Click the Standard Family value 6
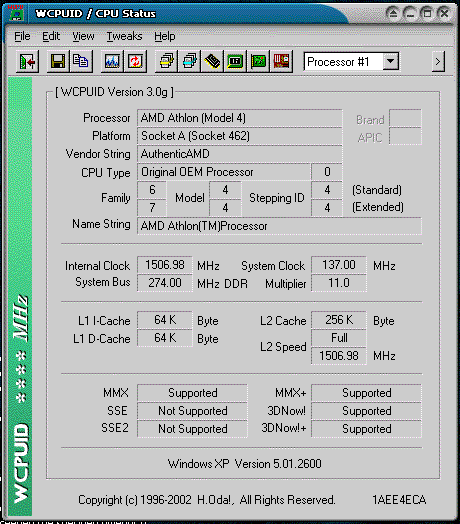 tap(152, 190)
